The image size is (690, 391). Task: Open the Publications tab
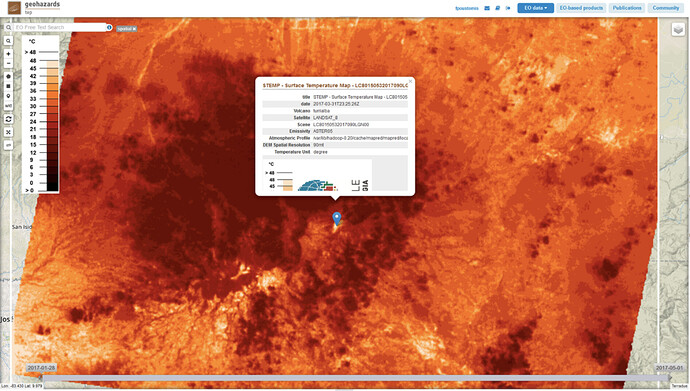pyautogui.click(x=627, y=8)
